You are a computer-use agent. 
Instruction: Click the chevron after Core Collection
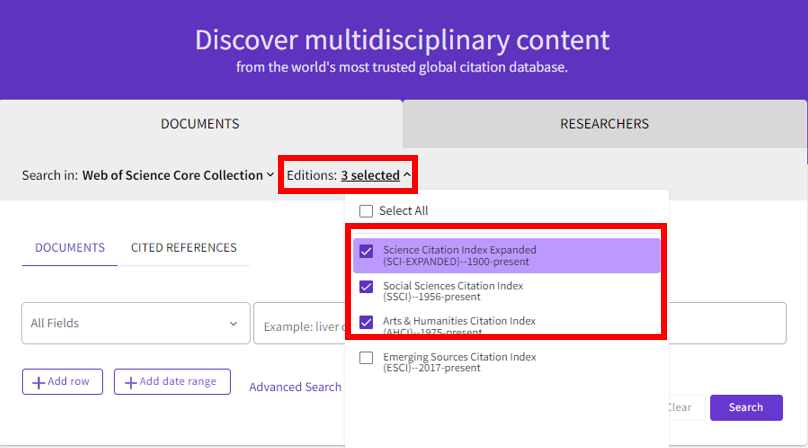coord(270,175)
